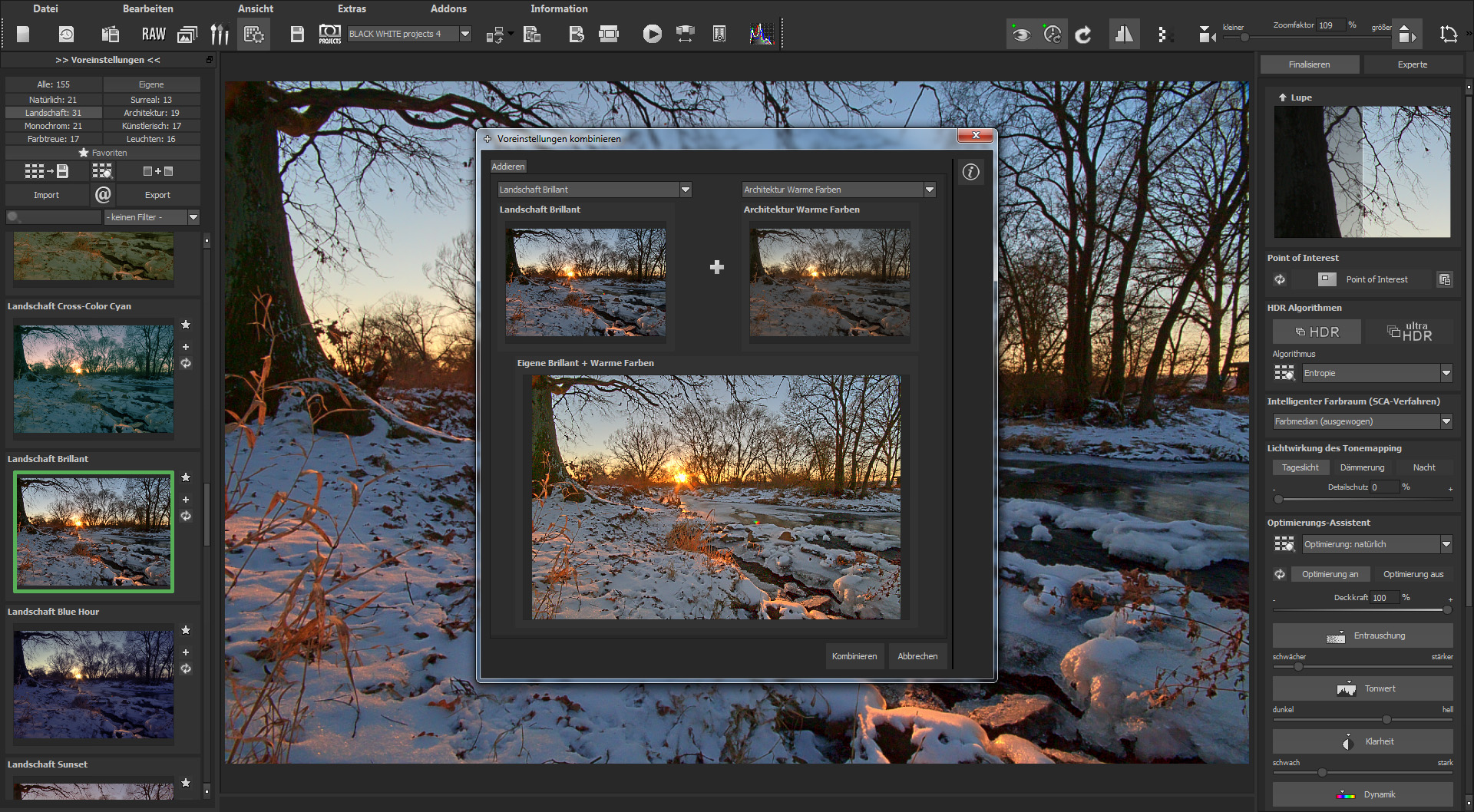Click the Kombinieren button
This screenshot has width=1474, height=812.
854,656
